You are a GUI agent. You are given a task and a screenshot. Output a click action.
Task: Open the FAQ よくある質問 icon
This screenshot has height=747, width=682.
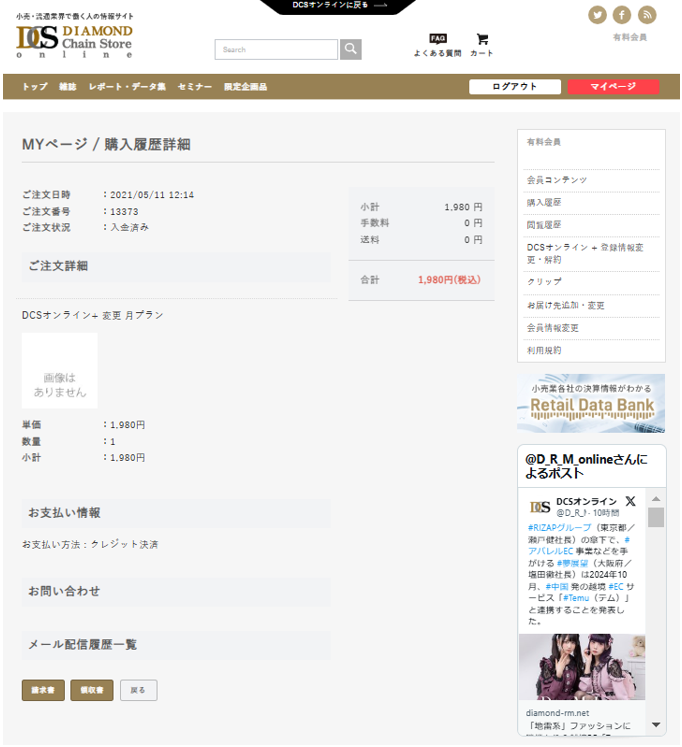[x=438, y=44]
